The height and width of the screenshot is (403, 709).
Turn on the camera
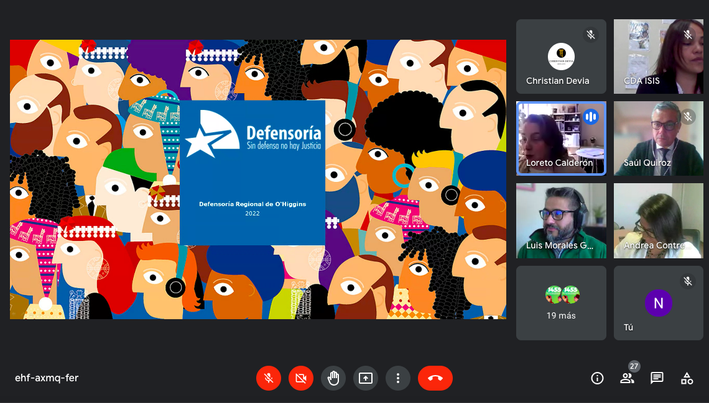click(x=300, y=378)
